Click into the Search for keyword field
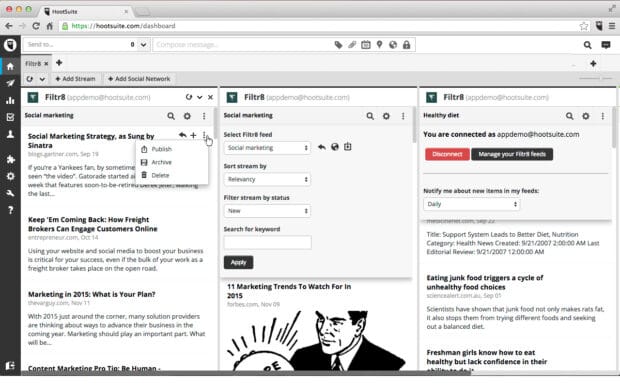620x388 pixels. tap(267, 242)
